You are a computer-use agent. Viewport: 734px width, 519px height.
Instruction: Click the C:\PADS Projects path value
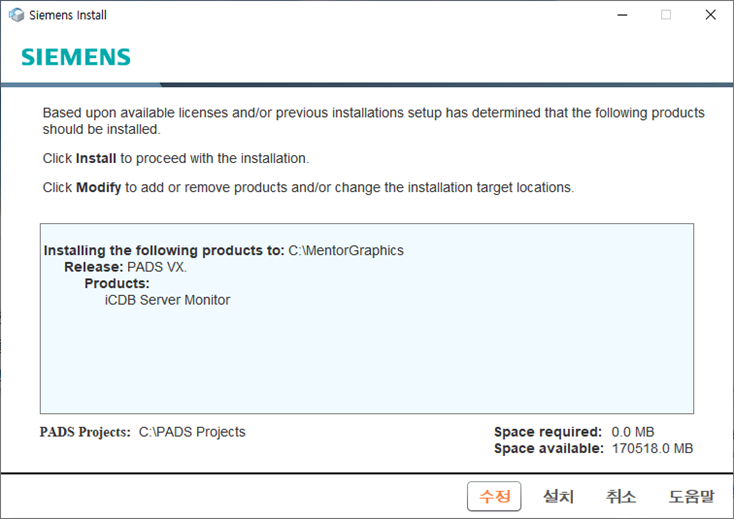tap(192, 432)
